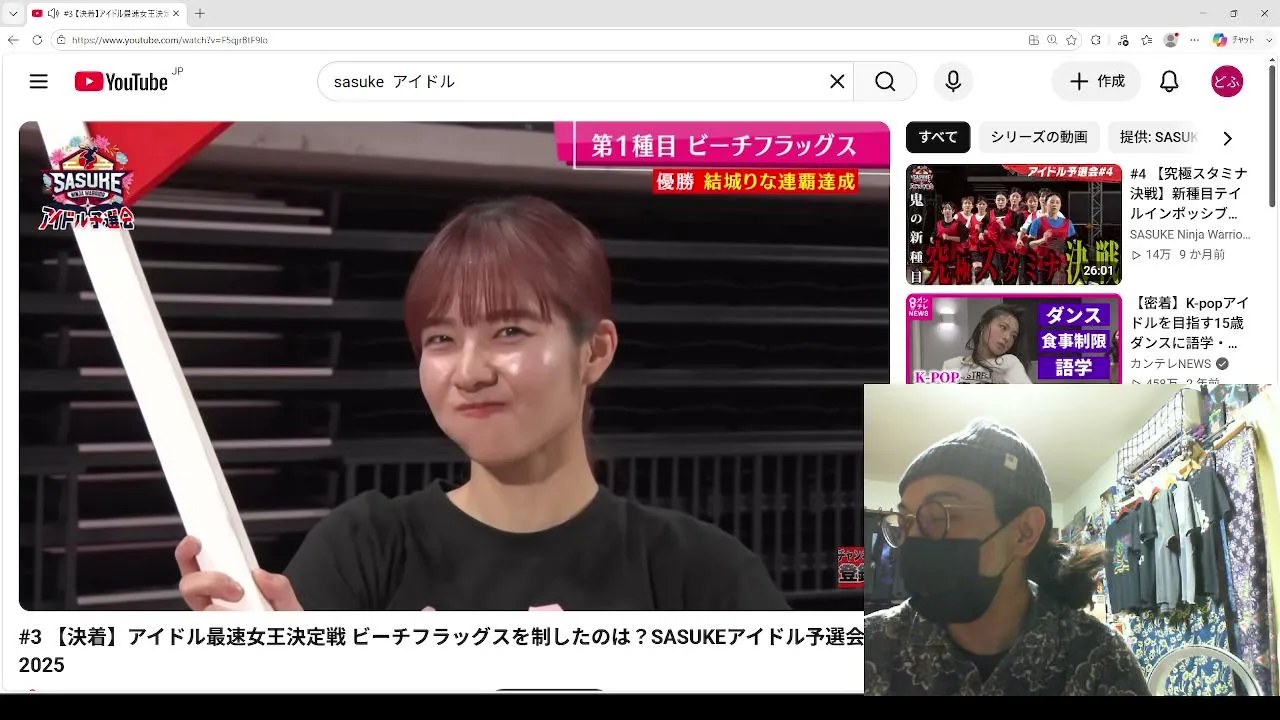Mute the tab via the speaker icon
The width and height of the screenshot is (1280, 720).
click(52, 14)
